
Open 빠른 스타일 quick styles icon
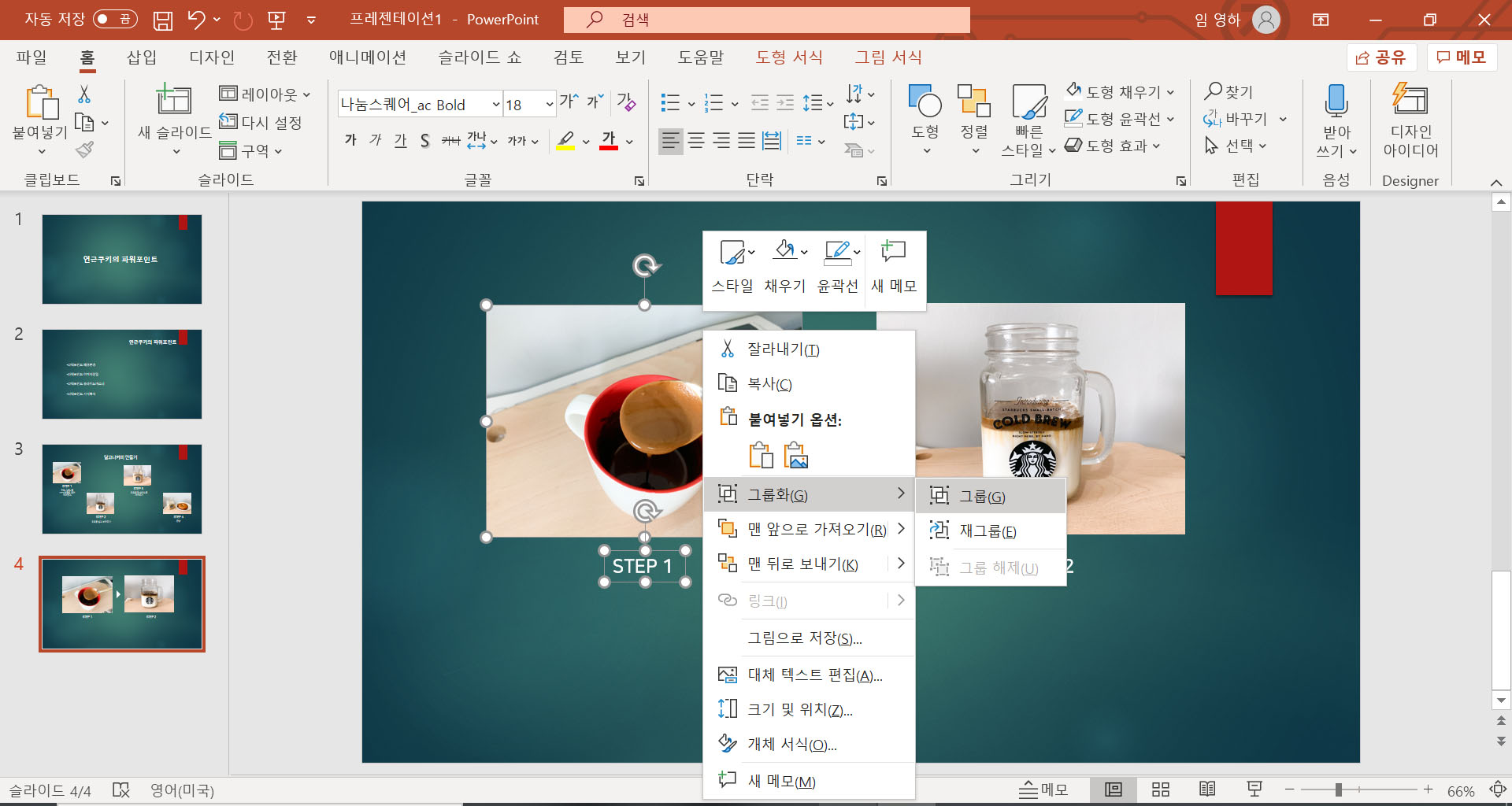[1028, 102]
